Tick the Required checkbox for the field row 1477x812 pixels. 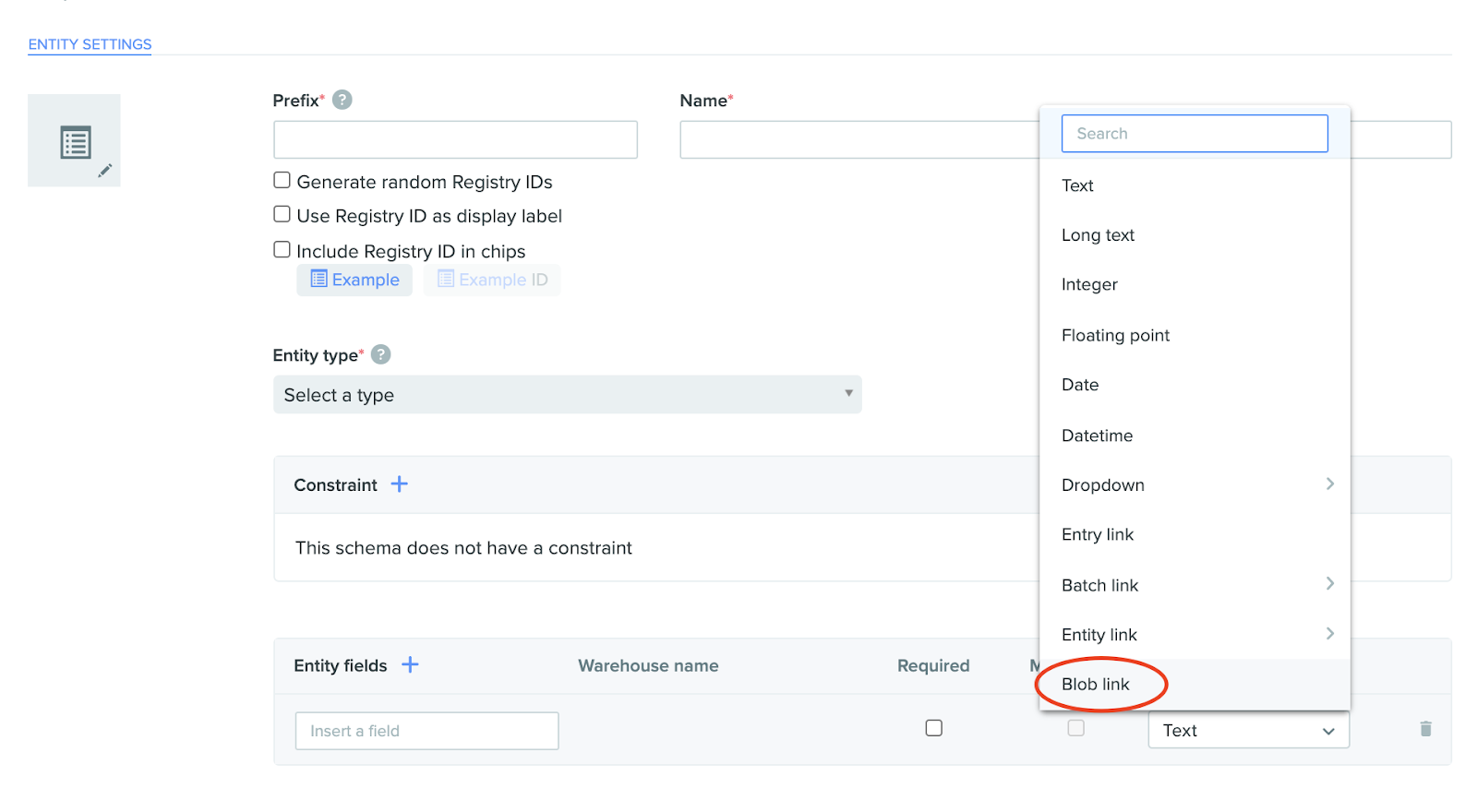934,728
